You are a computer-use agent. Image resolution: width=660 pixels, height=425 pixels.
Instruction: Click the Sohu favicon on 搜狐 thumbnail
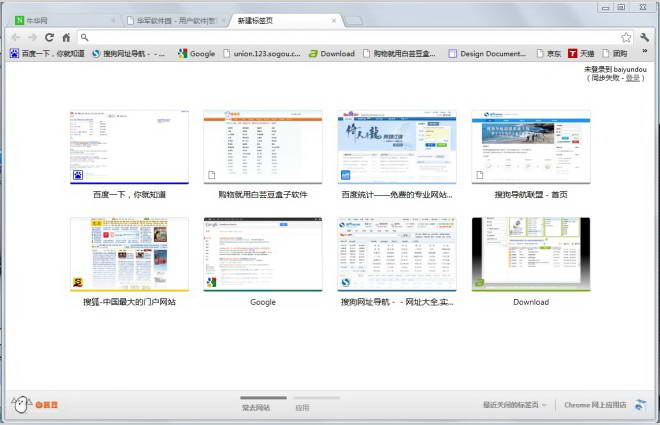pos(78,282)
